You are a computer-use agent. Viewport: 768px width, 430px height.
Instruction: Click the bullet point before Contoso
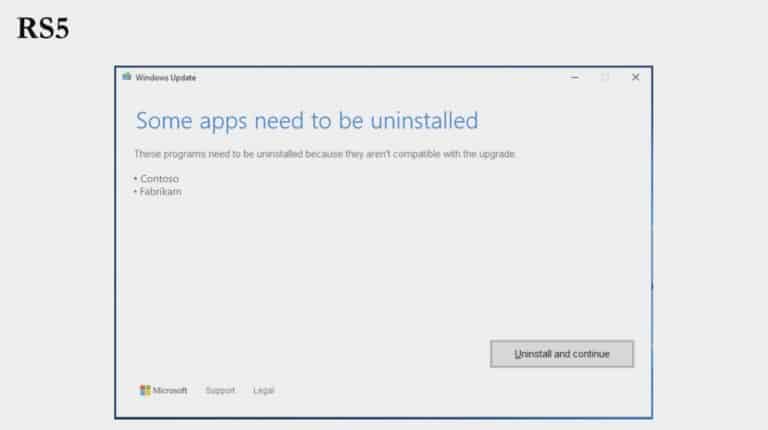[x=136, y=178]
